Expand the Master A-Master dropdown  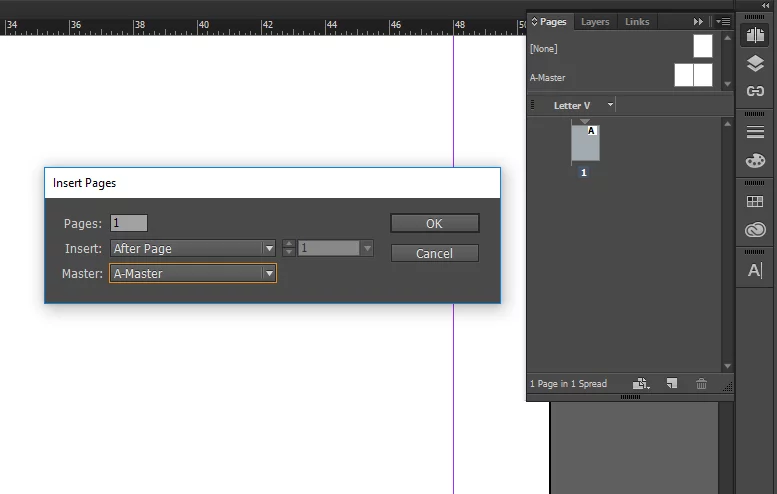click(193, 274)
